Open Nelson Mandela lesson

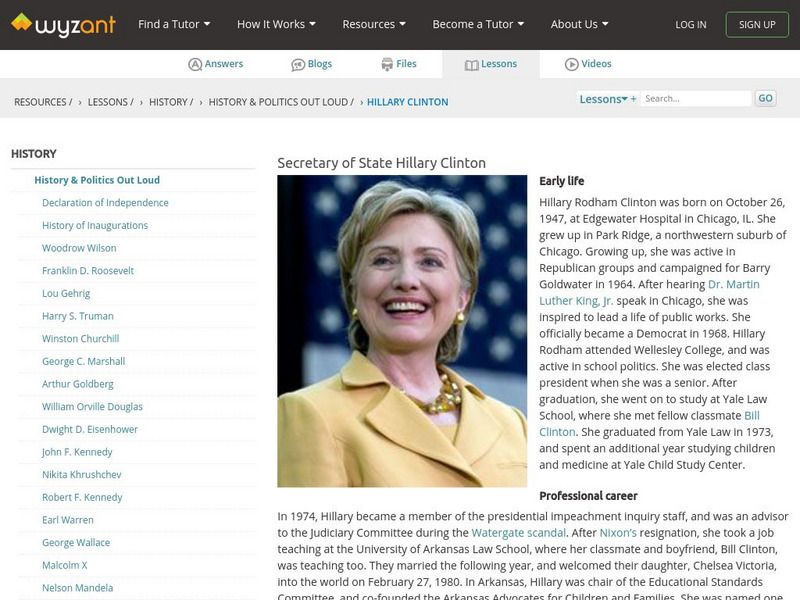[78, 588]
